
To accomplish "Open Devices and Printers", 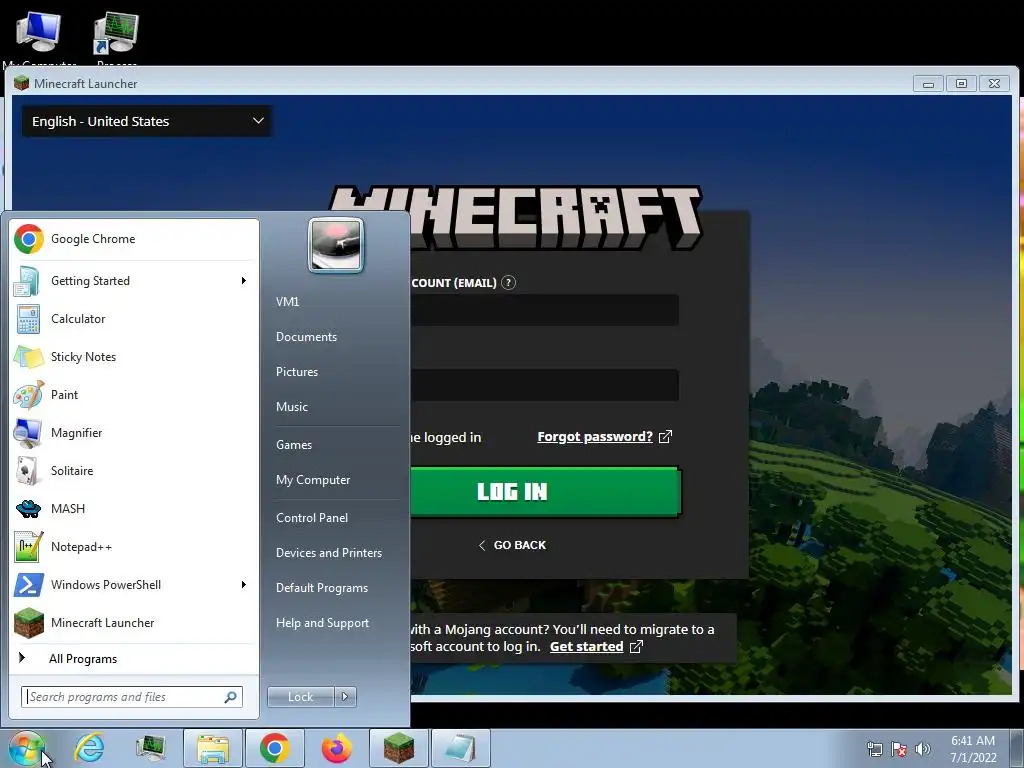I will pos(329,553).
